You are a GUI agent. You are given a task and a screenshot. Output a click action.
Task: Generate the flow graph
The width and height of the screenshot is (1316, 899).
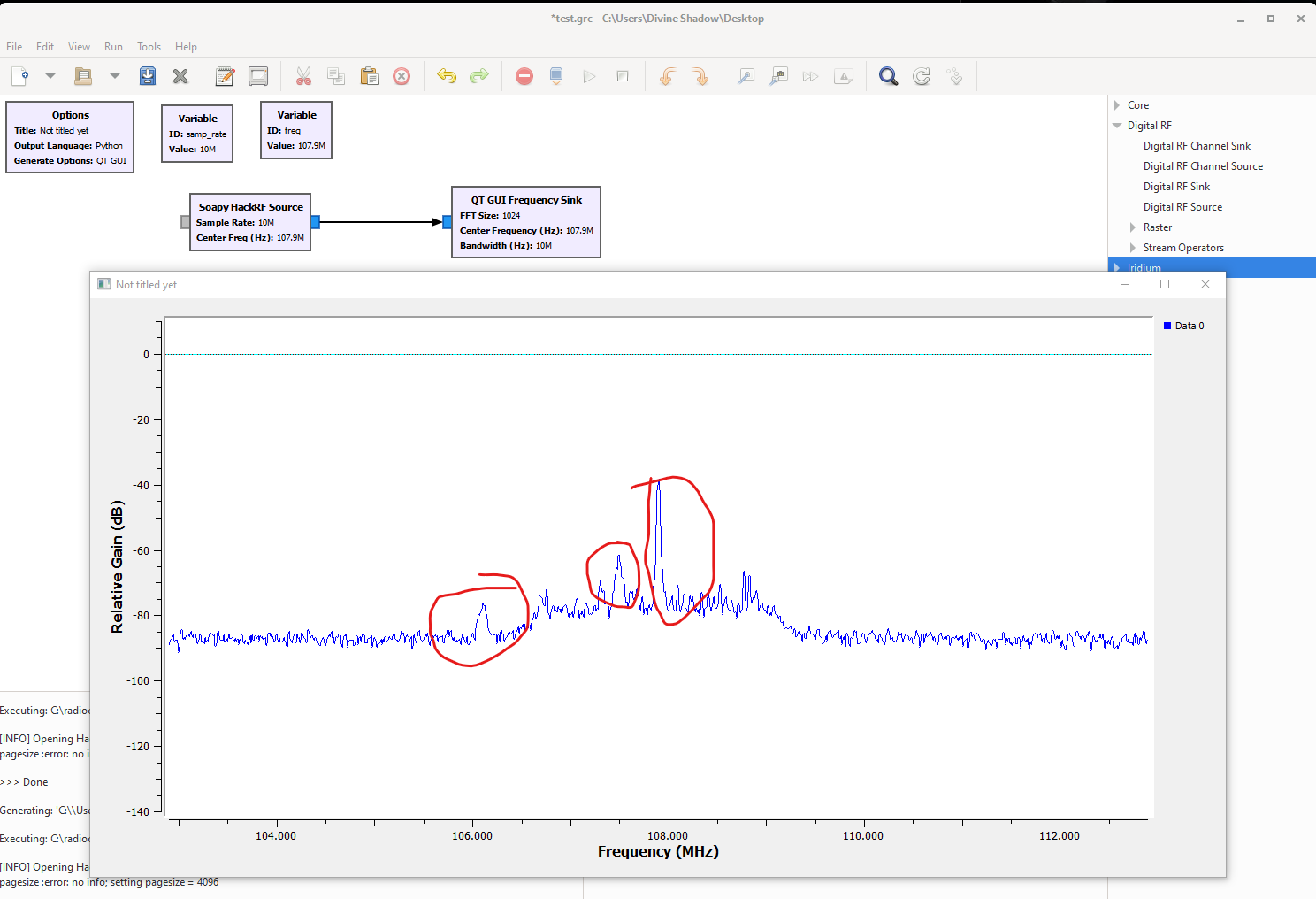pos(556,76)
